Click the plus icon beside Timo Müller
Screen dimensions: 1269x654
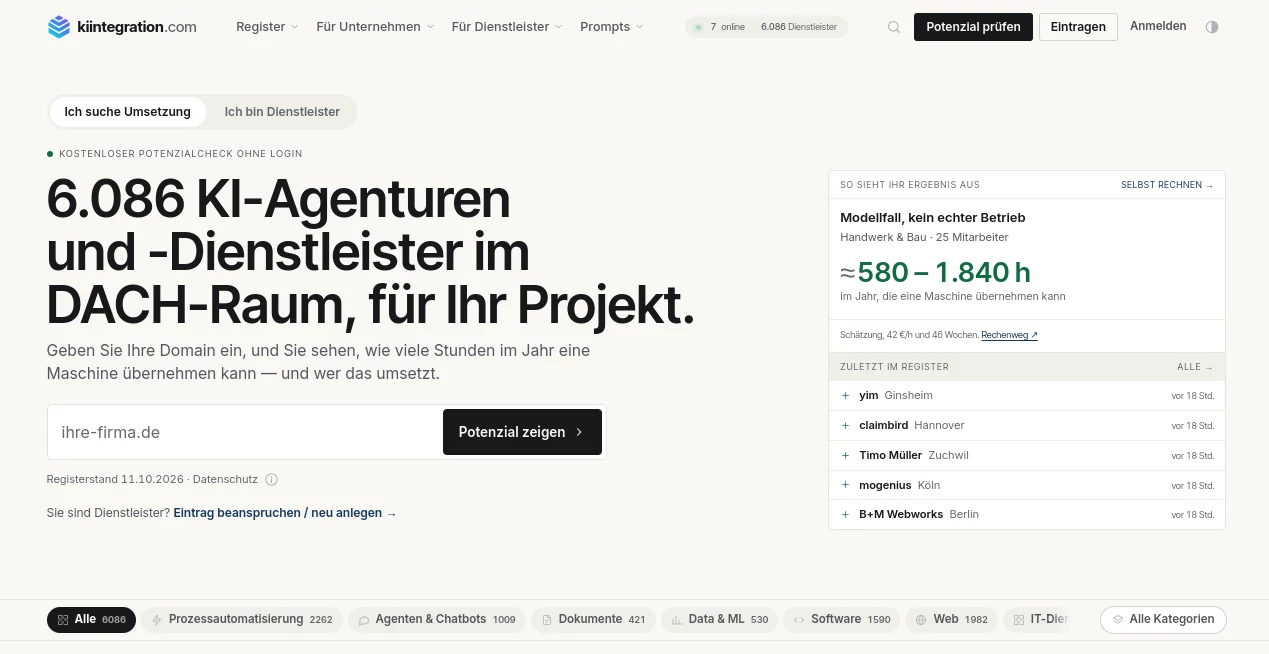click(845, 455)
